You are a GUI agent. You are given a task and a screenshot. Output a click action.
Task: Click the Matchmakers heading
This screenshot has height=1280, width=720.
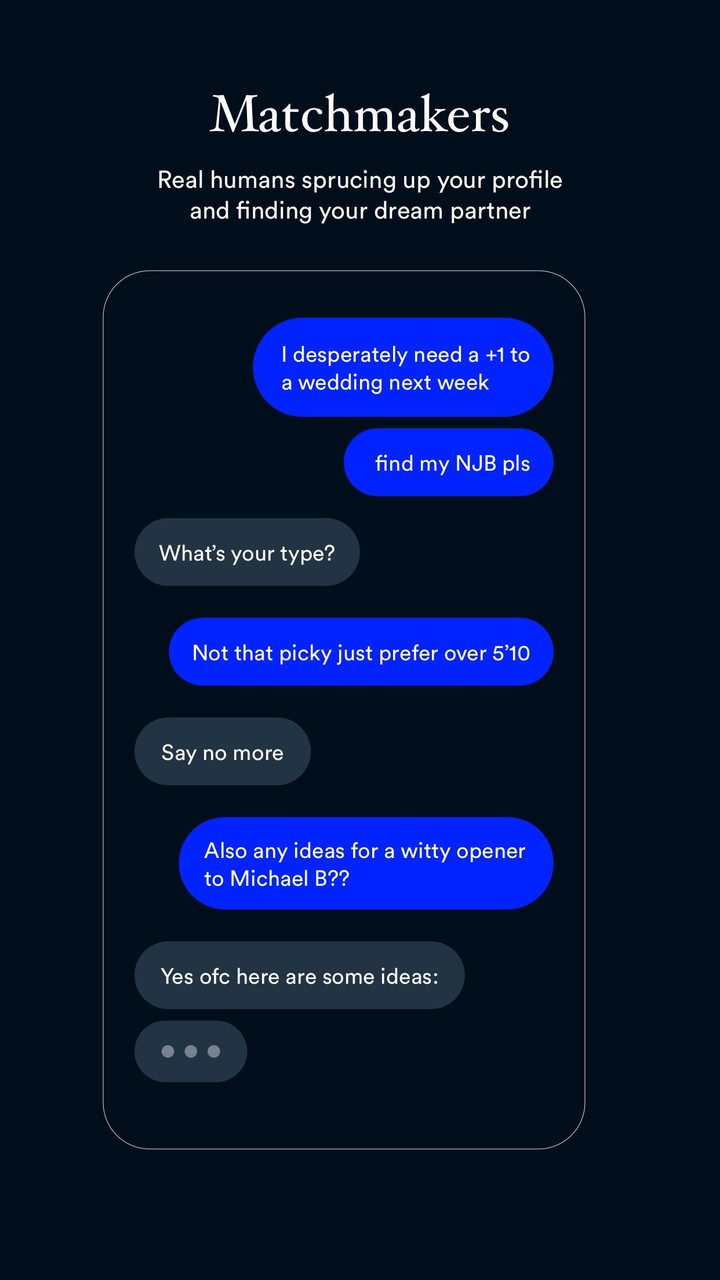tap(360, 114)
